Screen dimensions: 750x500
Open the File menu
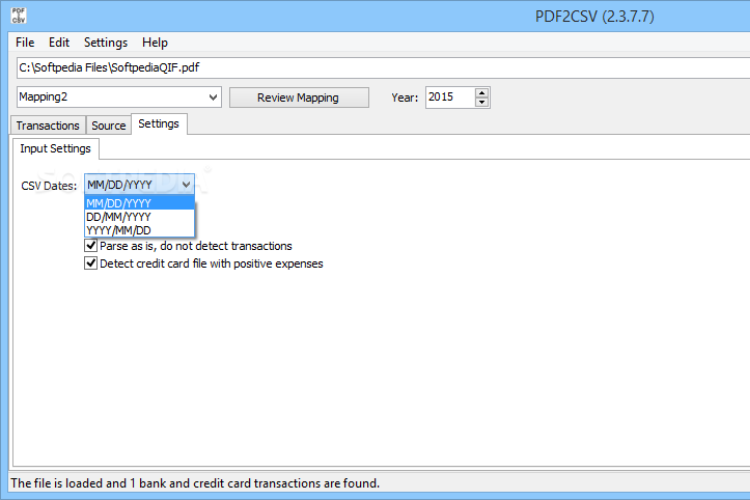tap(25, 43)
